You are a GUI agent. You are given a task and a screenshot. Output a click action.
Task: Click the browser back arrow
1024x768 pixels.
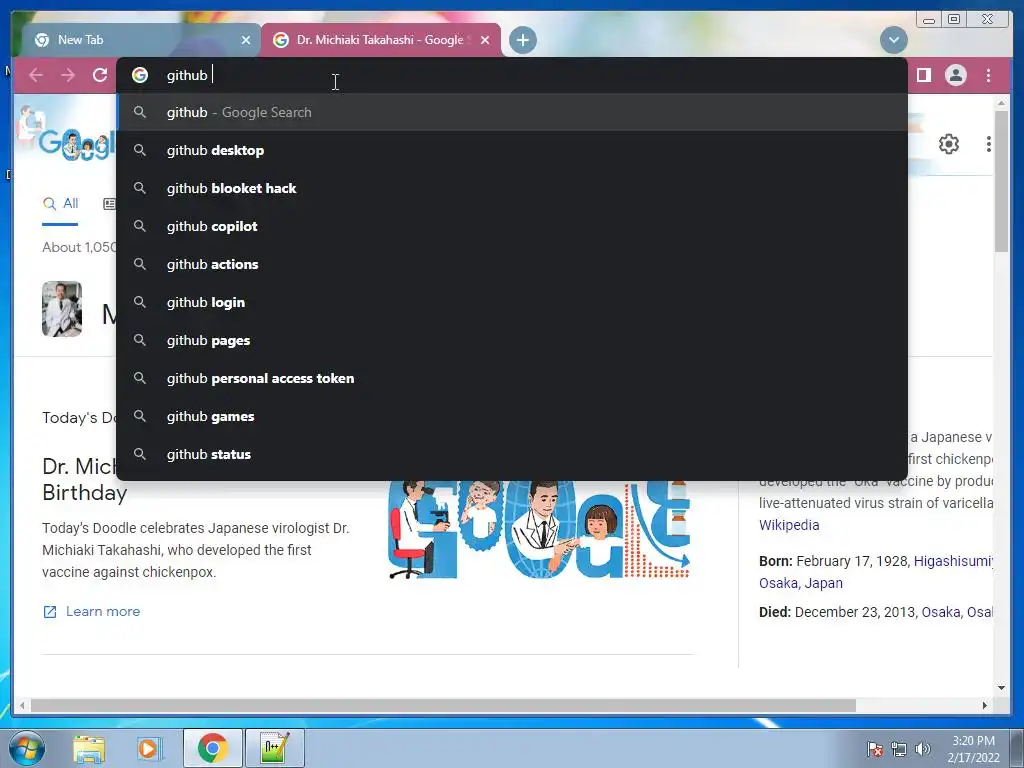pyautogui.click(x=36, y=76)
